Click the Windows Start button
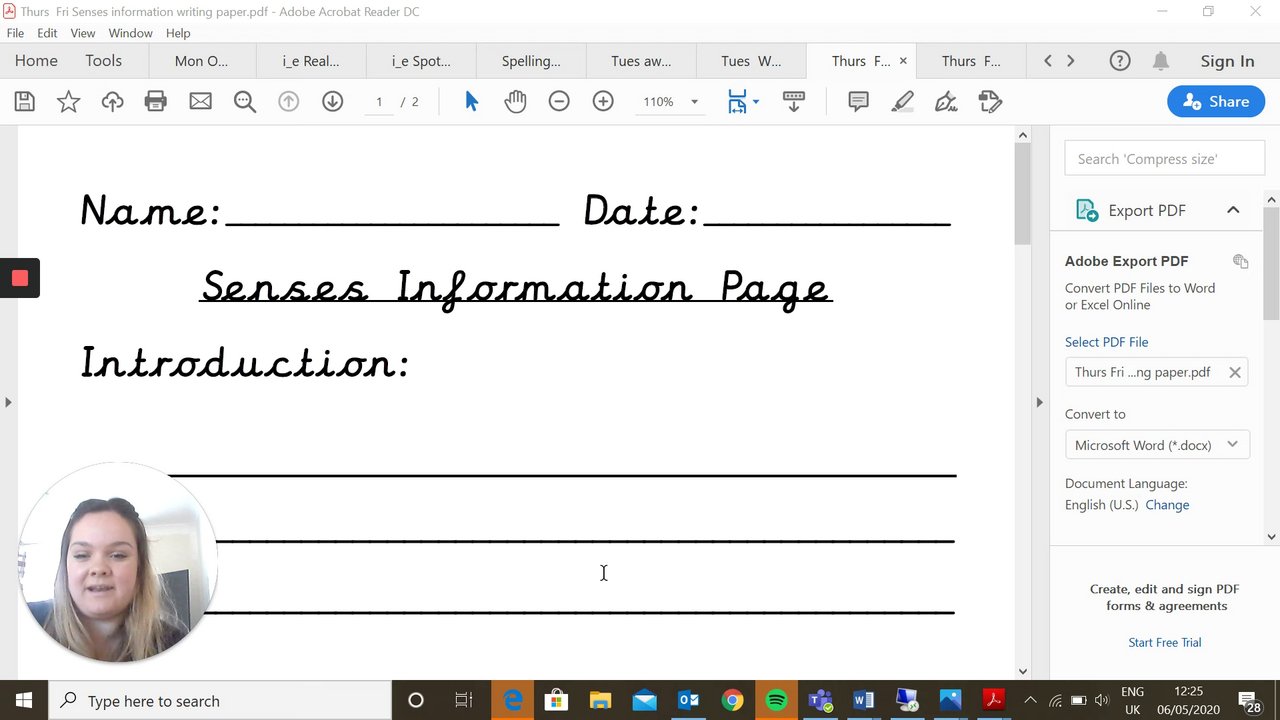The image size is (1280, 720). coord(24,701)
